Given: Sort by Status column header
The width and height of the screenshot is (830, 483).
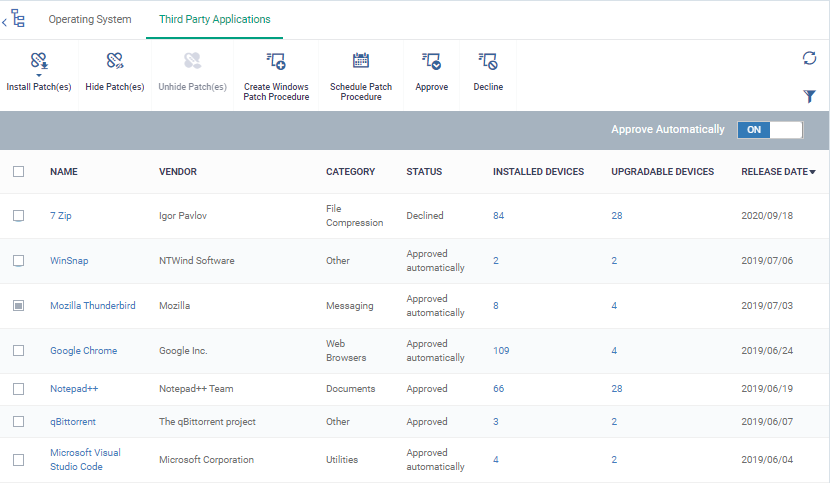Looking at the screenshot, I should click(x=424, y=172).
